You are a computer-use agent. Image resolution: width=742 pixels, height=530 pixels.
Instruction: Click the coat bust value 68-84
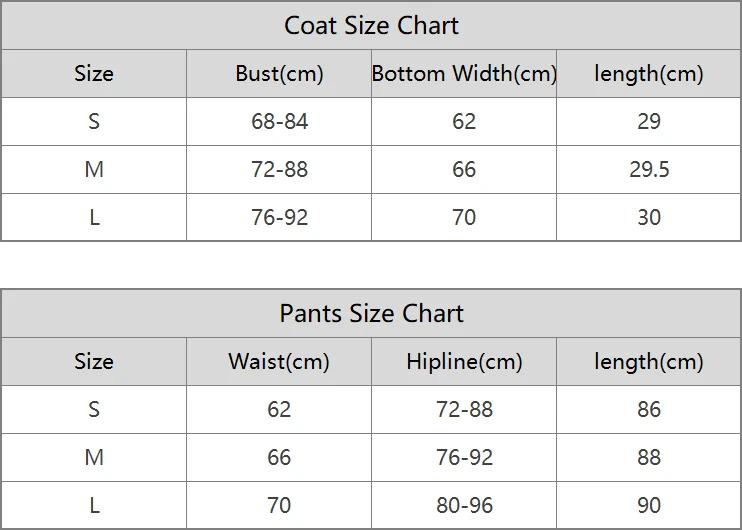279,122
